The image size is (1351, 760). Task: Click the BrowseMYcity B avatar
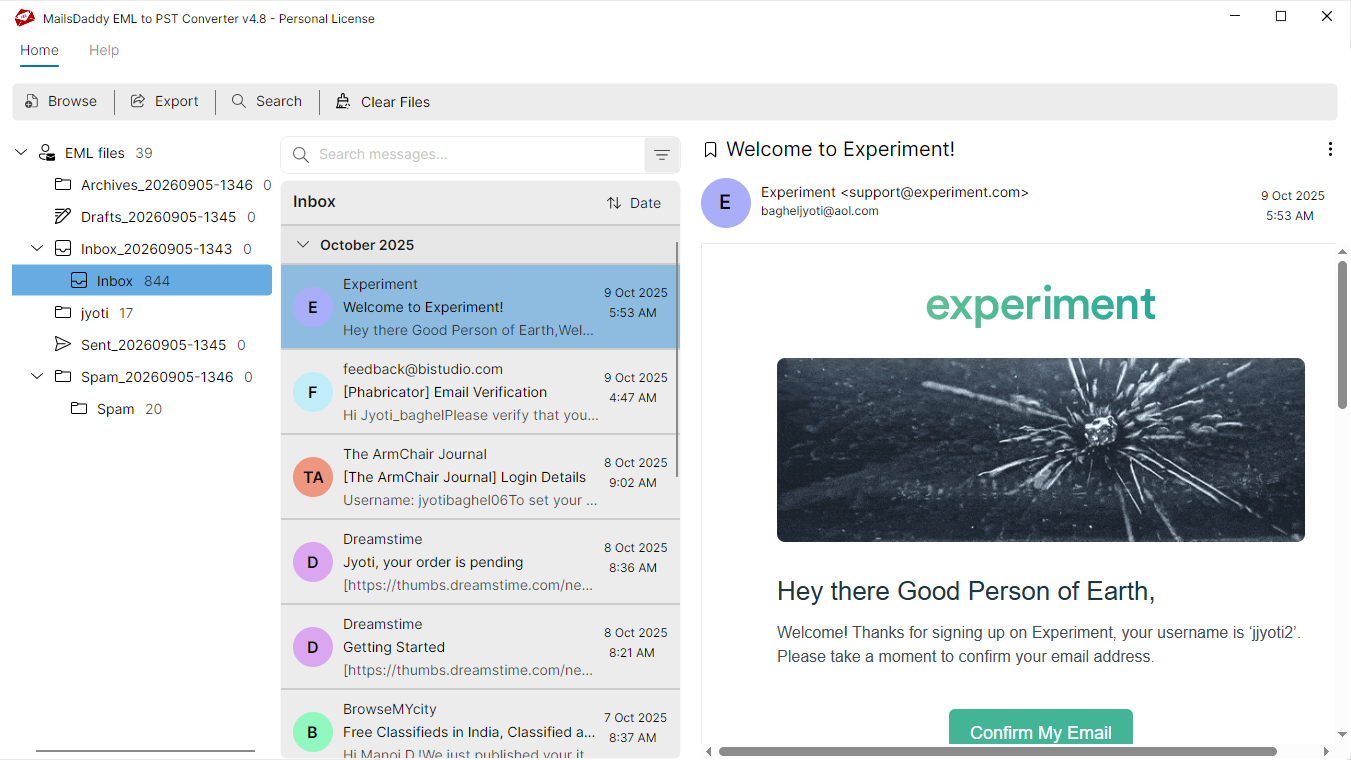(313, 732)
